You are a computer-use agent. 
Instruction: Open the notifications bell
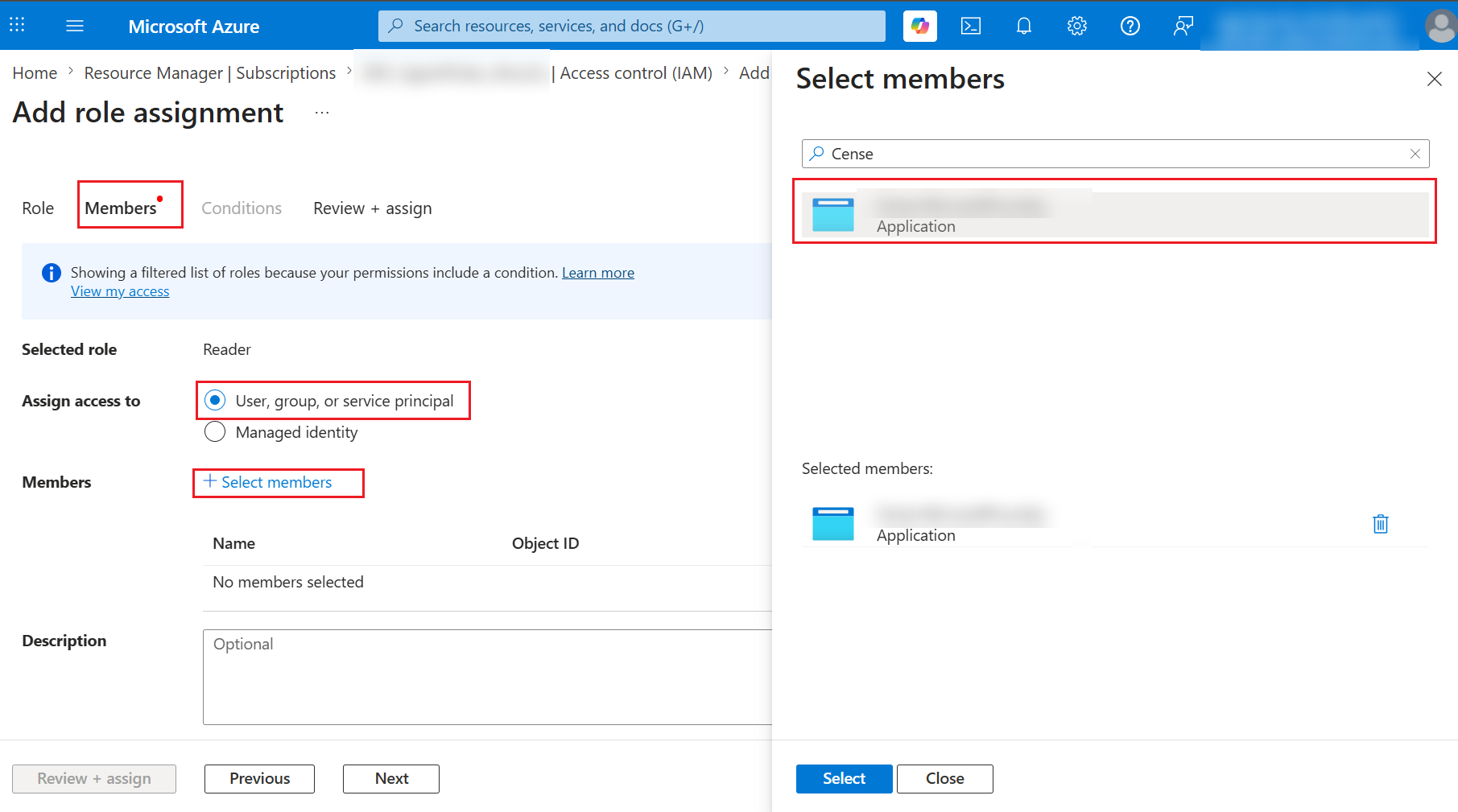[x=1024, y=26]
